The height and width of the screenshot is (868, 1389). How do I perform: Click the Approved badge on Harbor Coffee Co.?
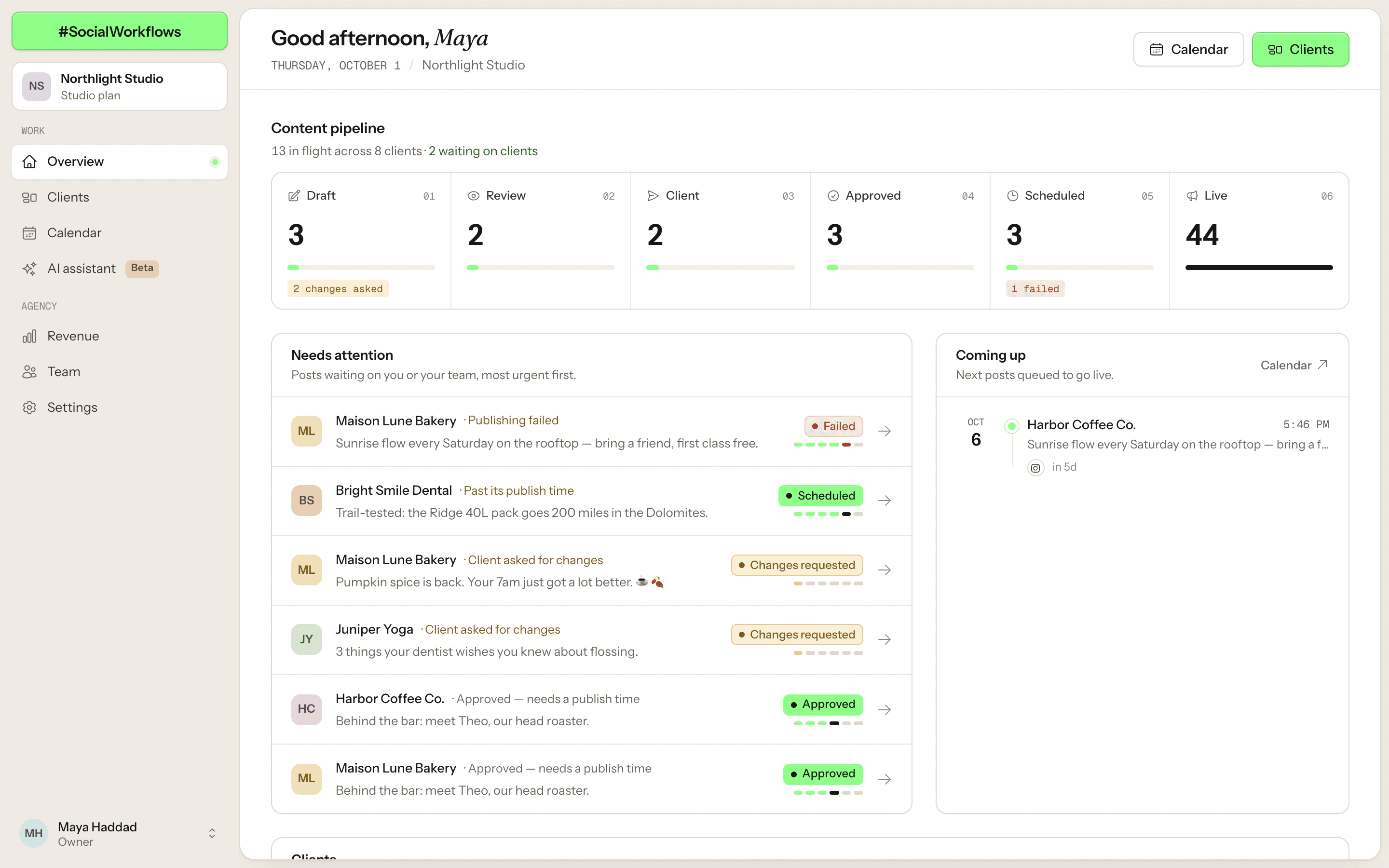point(822,705)
